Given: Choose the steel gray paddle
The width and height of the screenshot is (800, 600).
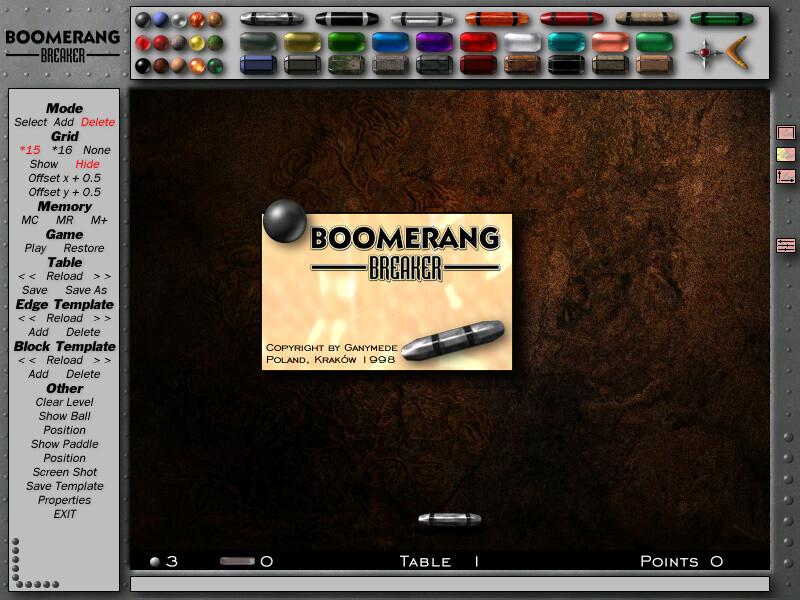Looking at the screenshot, I should [271, 19].
